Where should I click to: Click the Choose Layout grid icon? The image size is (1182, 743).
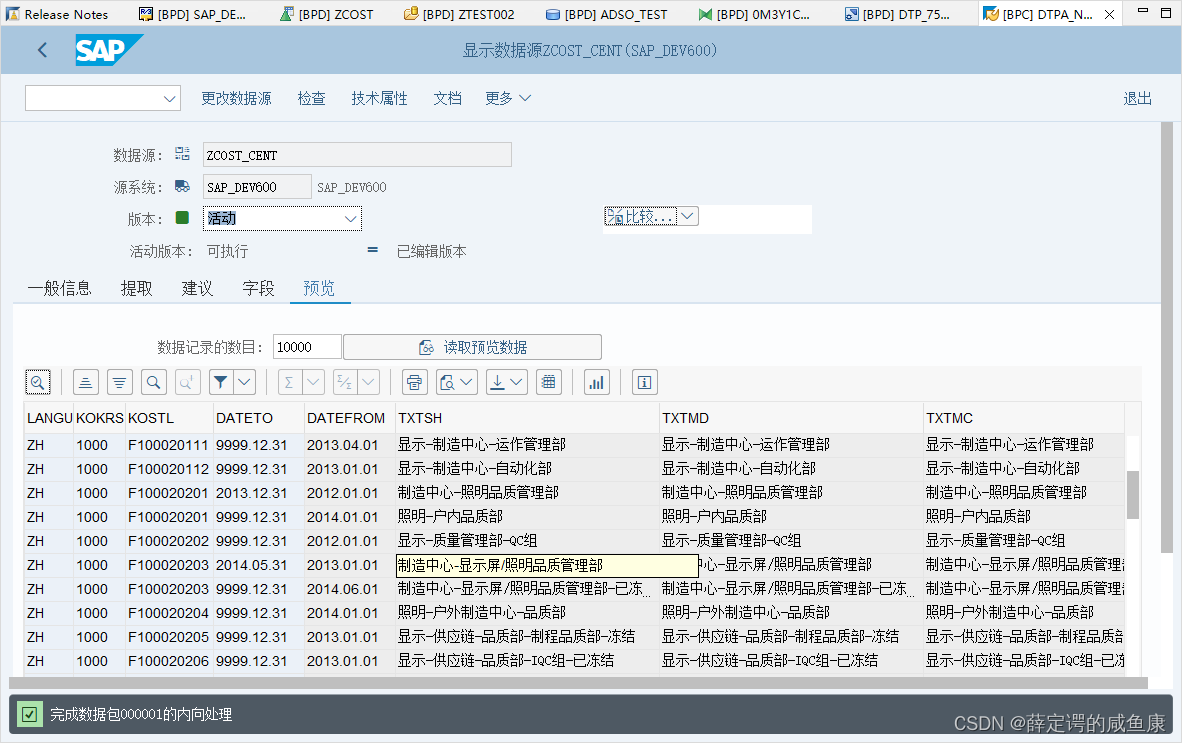(x=549, y=382)
